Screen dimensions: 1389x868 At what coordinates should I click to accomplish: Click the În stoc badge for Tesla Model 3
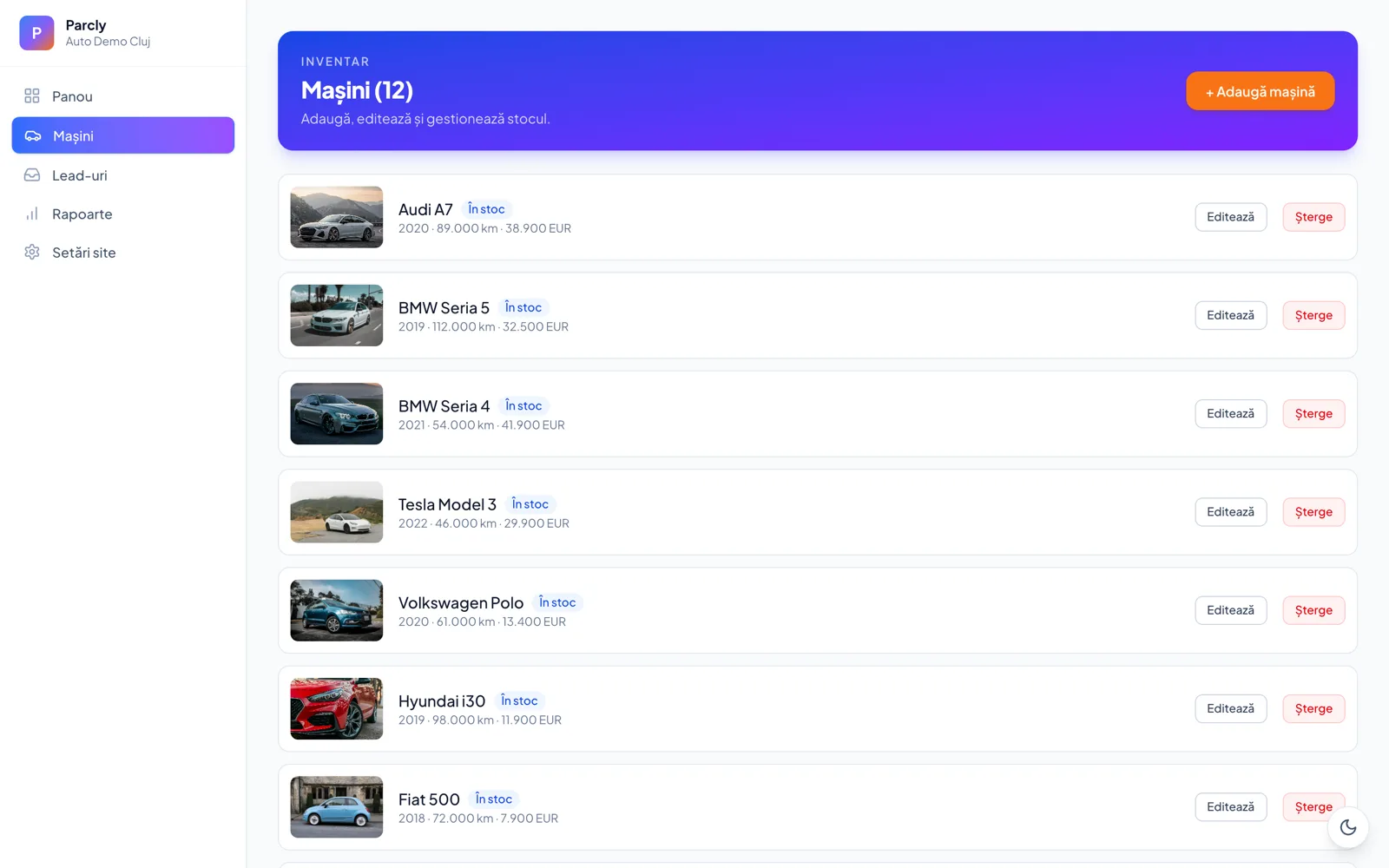pyautogui.click(x=530, y=504)
